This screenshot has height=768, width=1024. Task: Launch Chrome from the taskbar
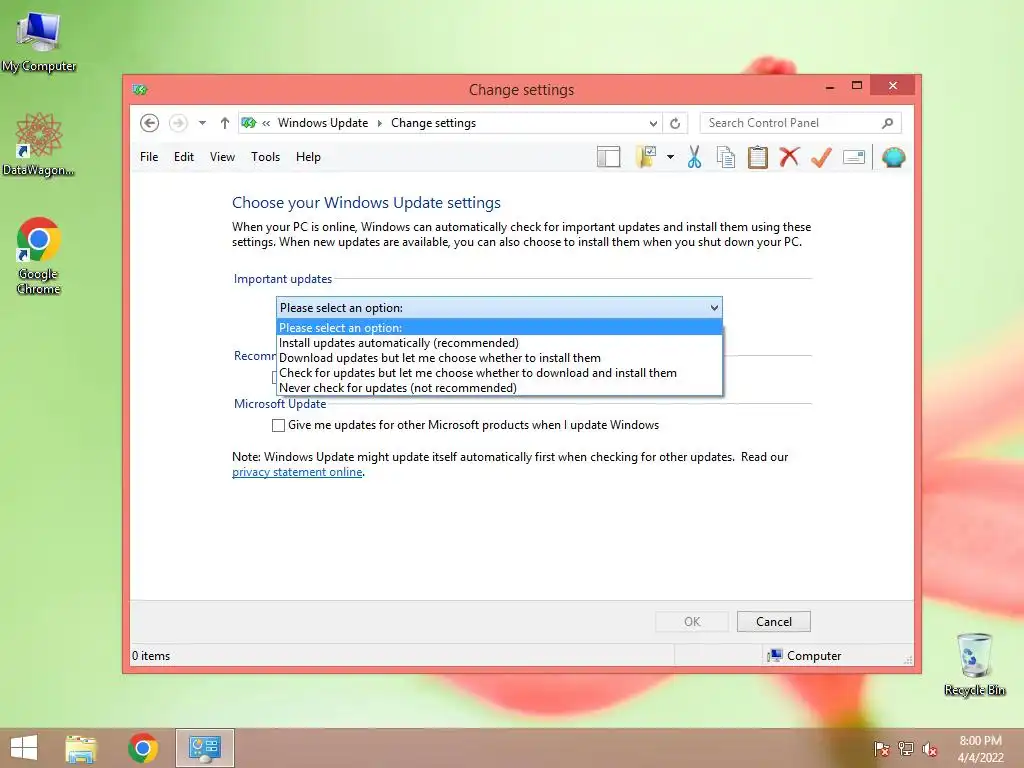(143, 748)
